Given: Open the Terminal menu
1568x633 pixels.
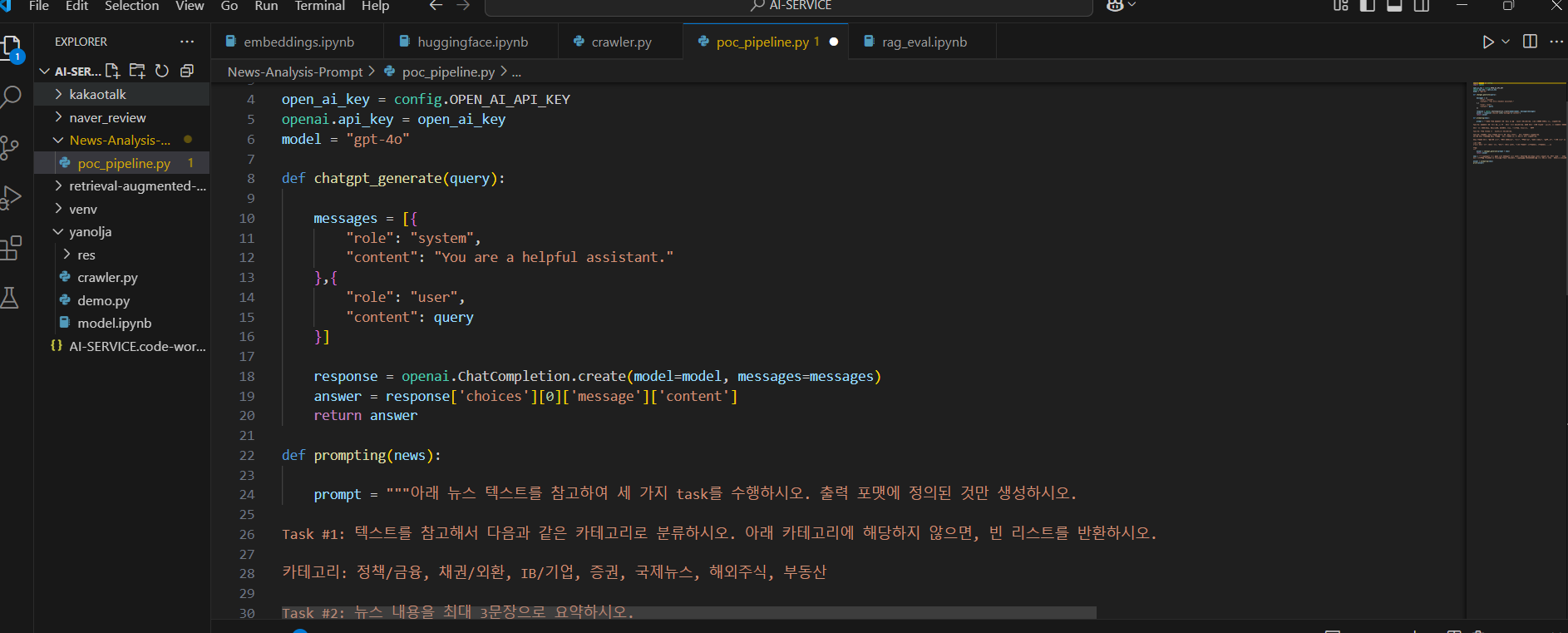Looking at the screenshot, I should tap(319, 6).
